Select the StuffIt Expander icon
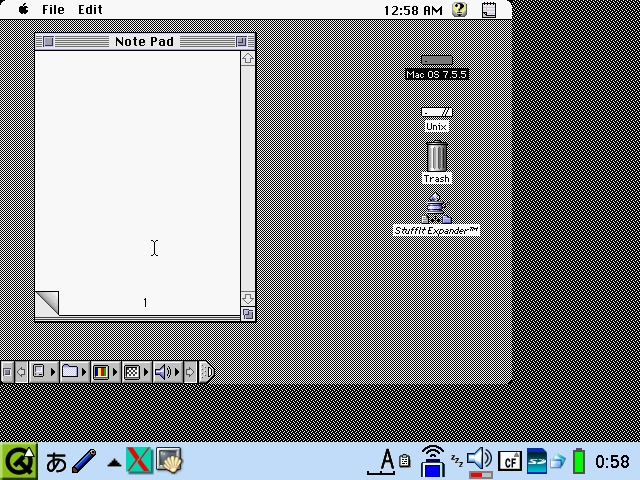 tap(436, 211)
